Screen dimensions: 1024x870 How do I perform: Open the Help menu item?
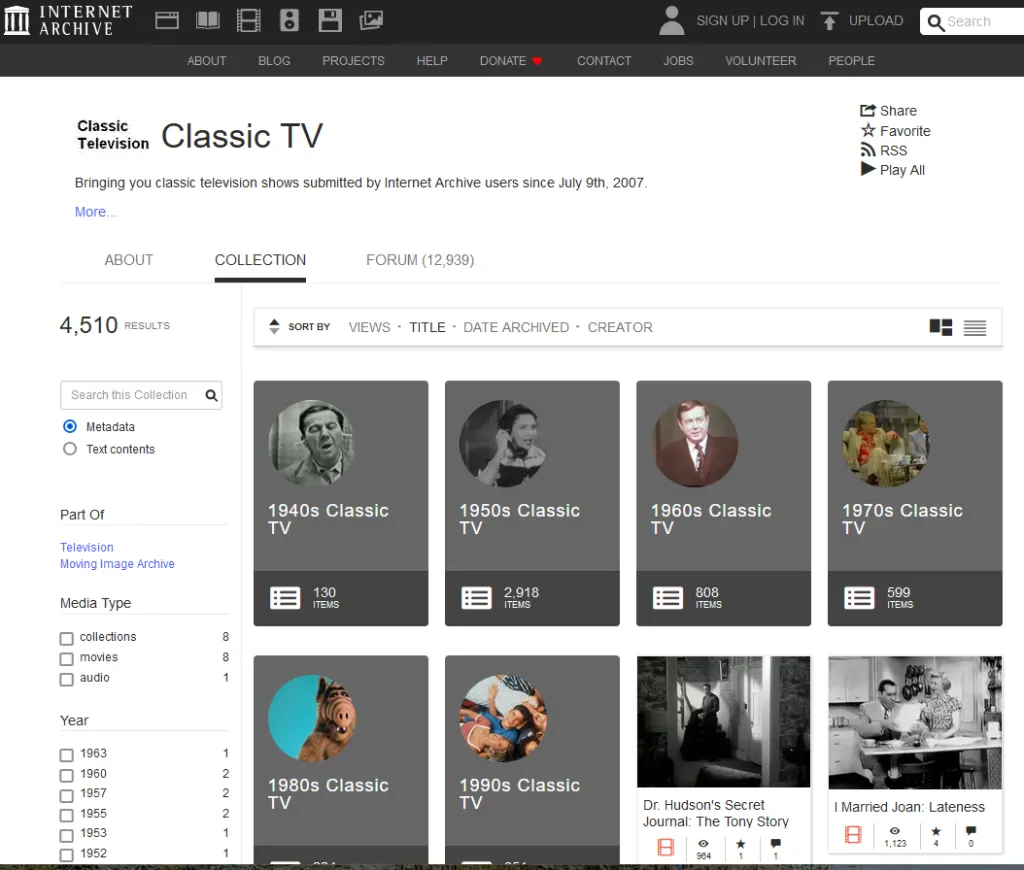[x=432, y=61]
